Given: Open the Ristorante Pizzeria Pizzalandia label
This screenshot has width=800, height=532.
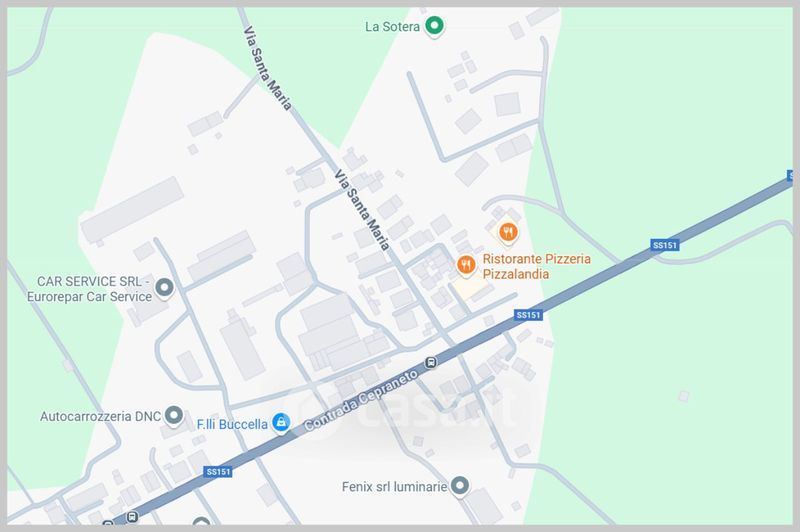Looking at the screenshot, I should [x=536, y=266].
